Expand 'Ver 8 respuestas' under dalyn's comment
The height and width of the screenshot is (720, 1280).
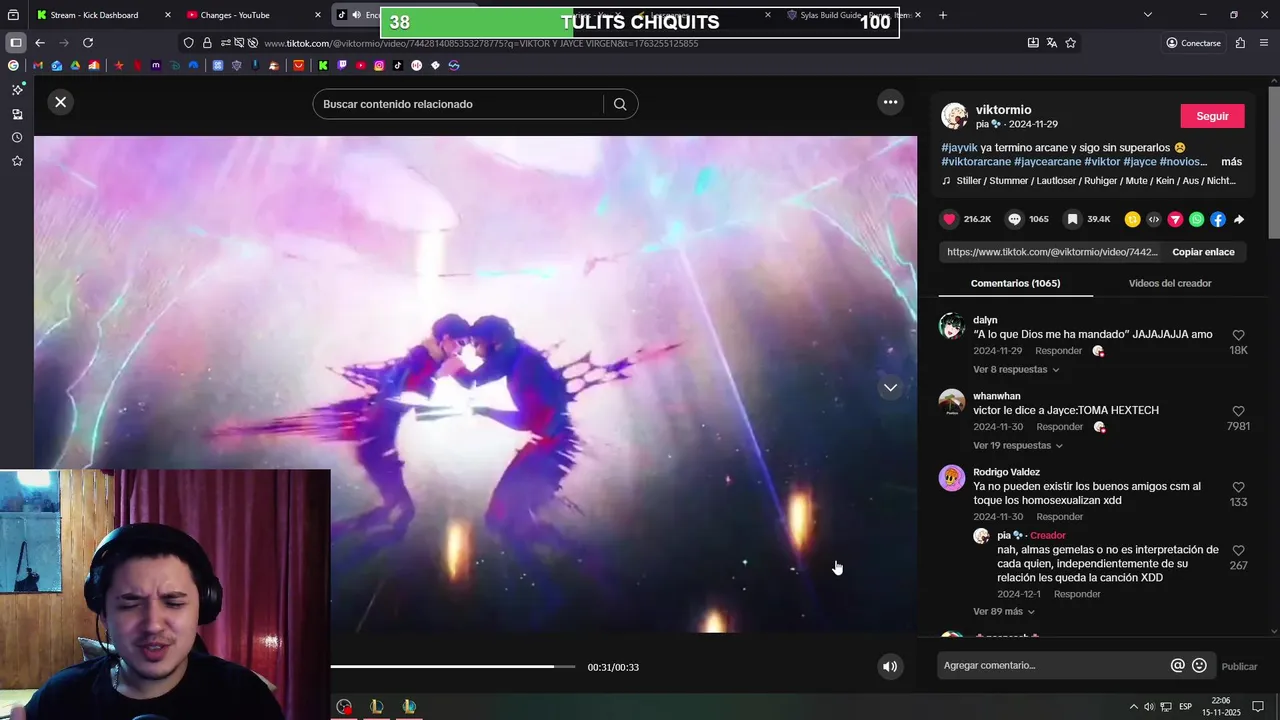click(1016, 369)
